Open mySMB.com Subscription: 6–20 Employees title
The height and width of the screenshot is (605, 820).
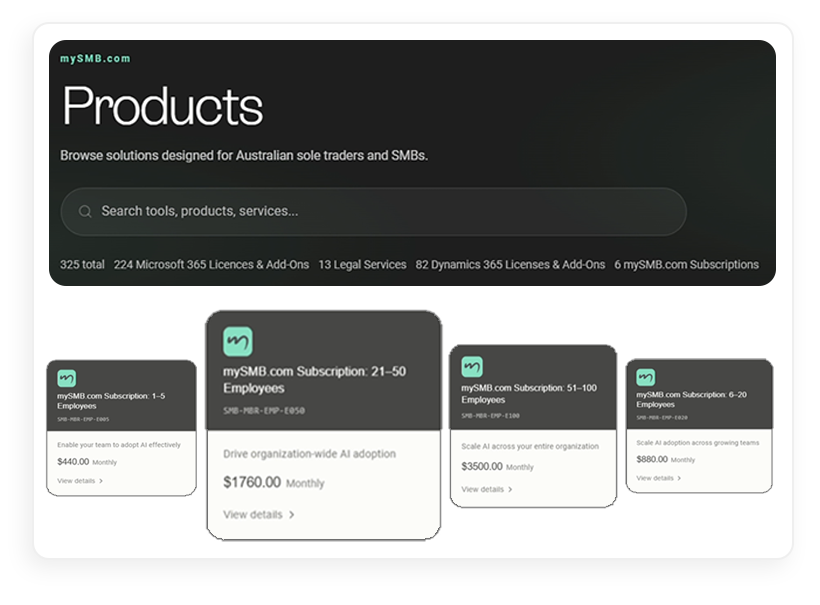tap(691, 399)
